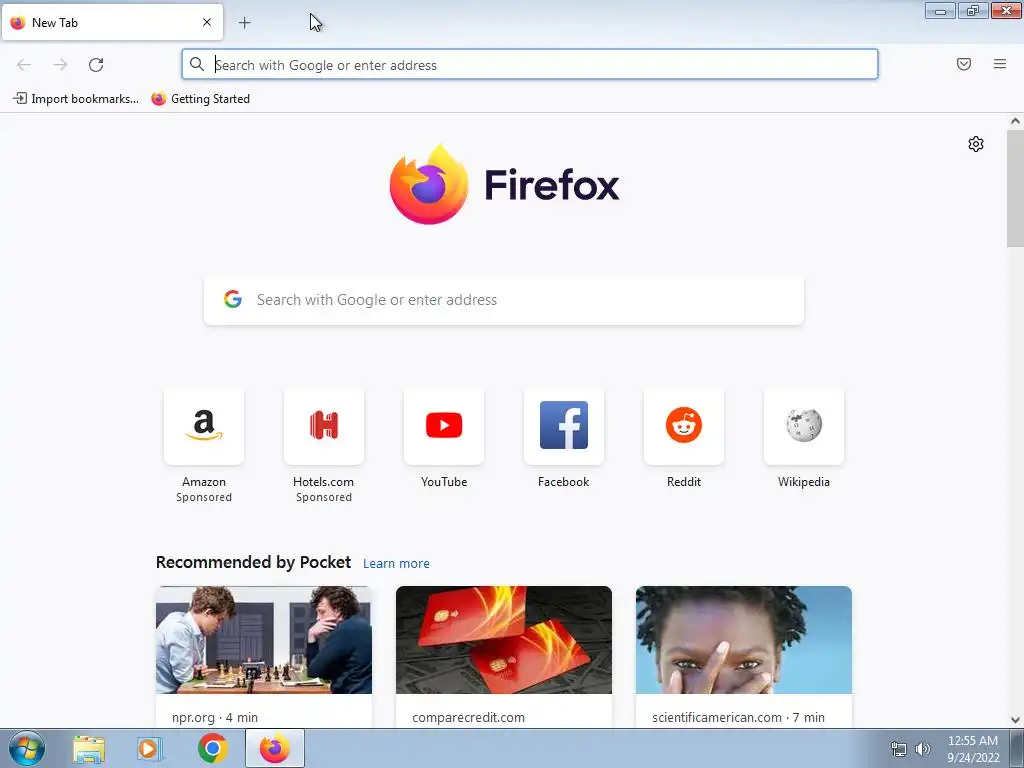The width and height of the screenshot is (1024, 768).
Task: Open the Firefox application menu
Action: 1000,64
